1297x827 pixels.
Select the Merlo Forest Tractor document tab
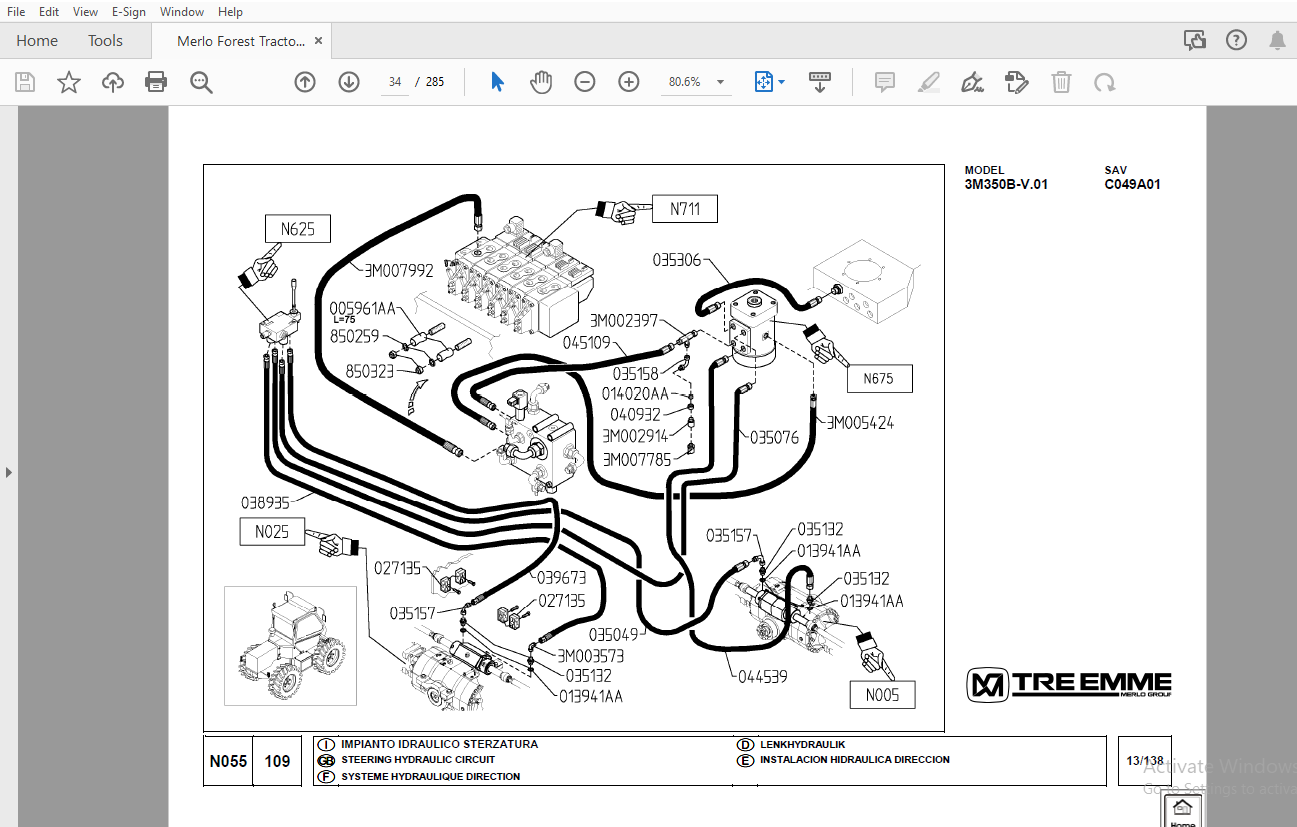pyautogui.click(x=240, y=41)
